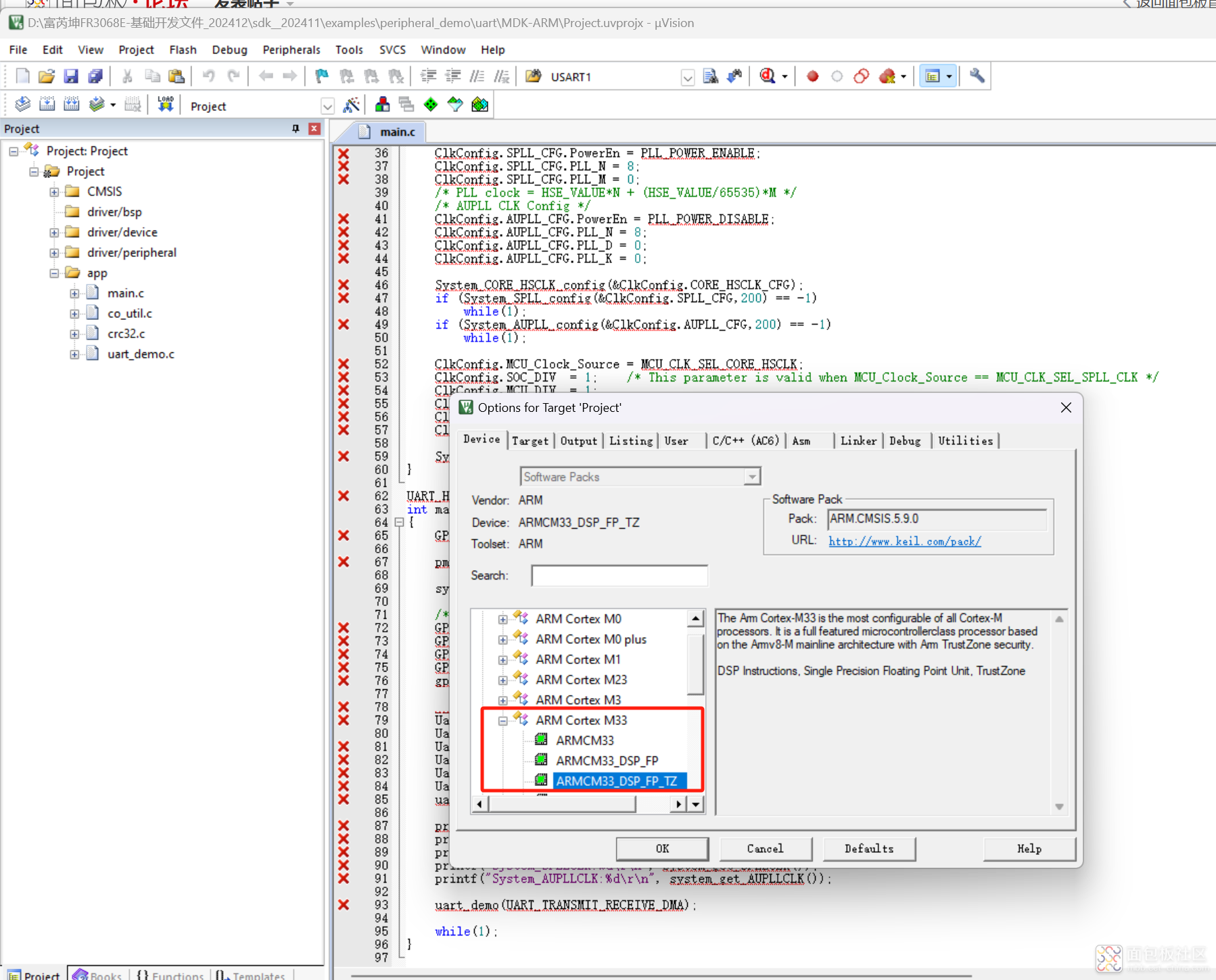Close the Project panel with the red X

click(x=314, y=129)
